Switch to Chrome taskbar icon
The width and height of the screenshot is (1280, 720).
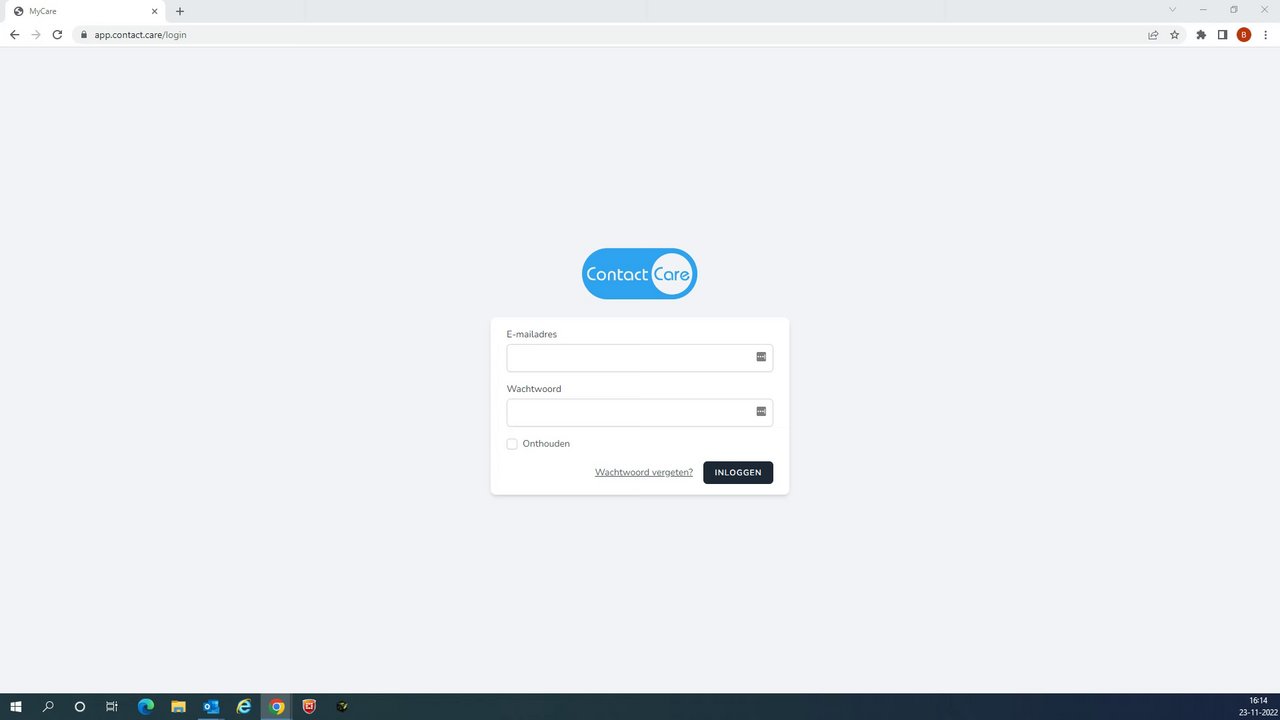pyautogui.click(x=277, y=706)
